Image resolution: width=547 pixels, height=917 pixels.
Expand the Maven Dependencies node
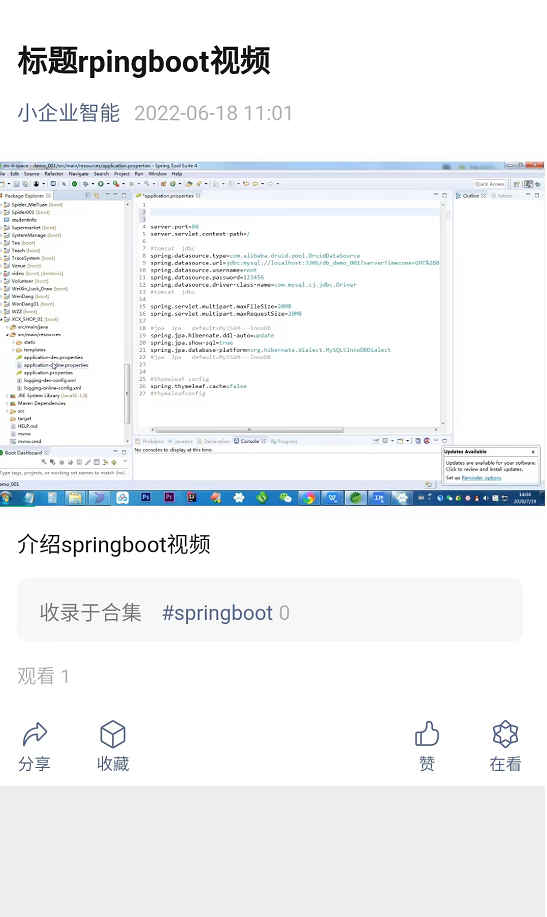8,403
